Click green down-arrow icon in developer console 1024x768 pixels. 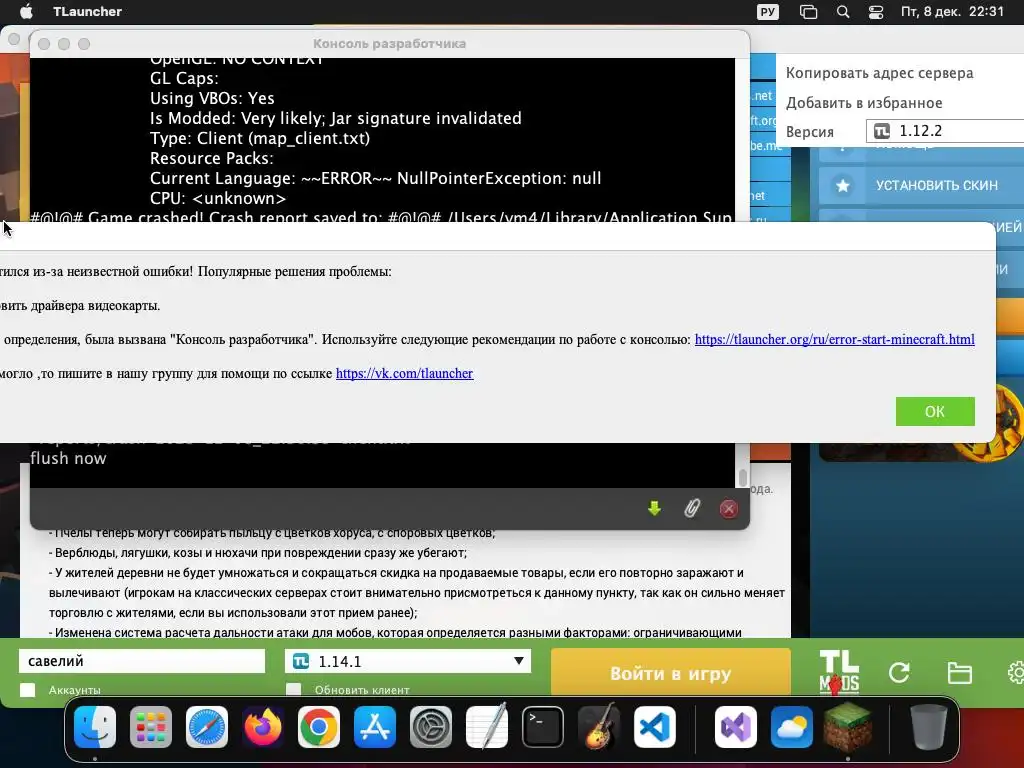pyautogui.click(x=654, y=508)
